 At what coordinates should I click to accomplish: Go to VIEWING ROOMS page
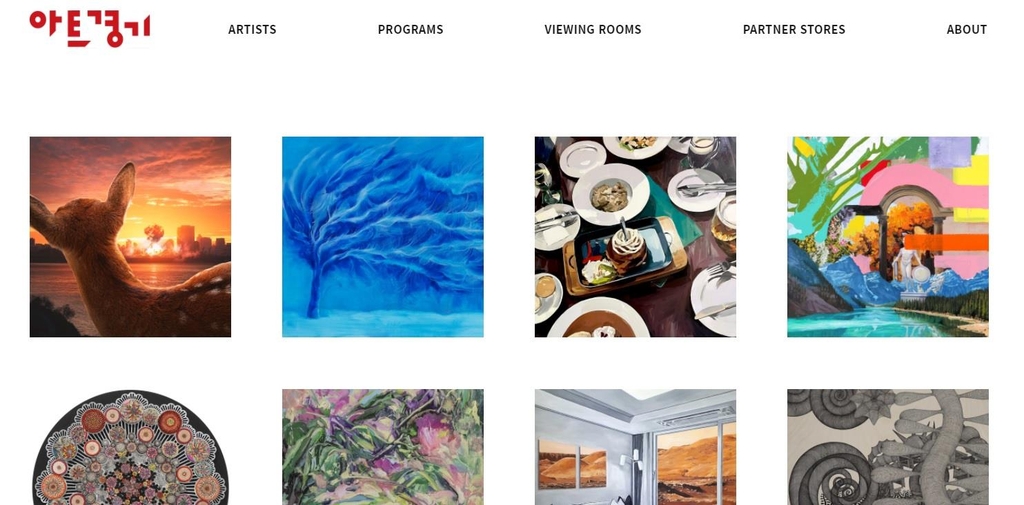click(592, 29)
